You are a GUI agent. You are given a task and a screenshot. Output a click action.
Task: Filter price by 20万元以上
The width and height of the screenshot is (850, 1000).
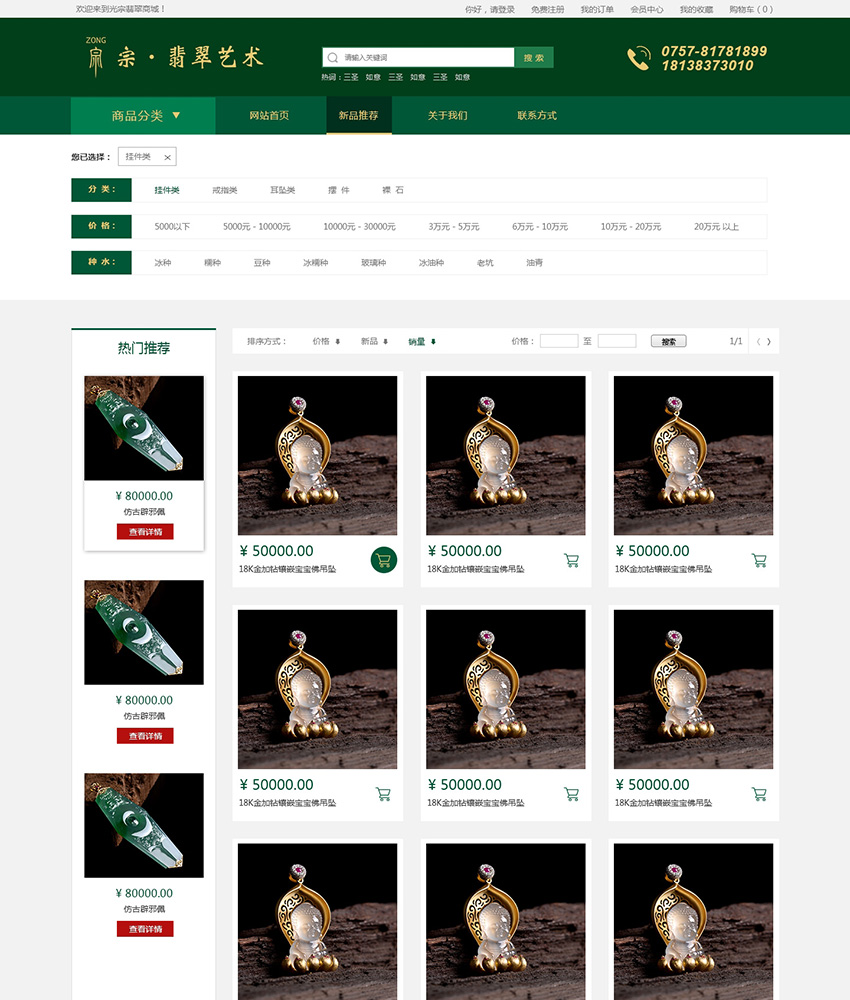coord(717,226)
